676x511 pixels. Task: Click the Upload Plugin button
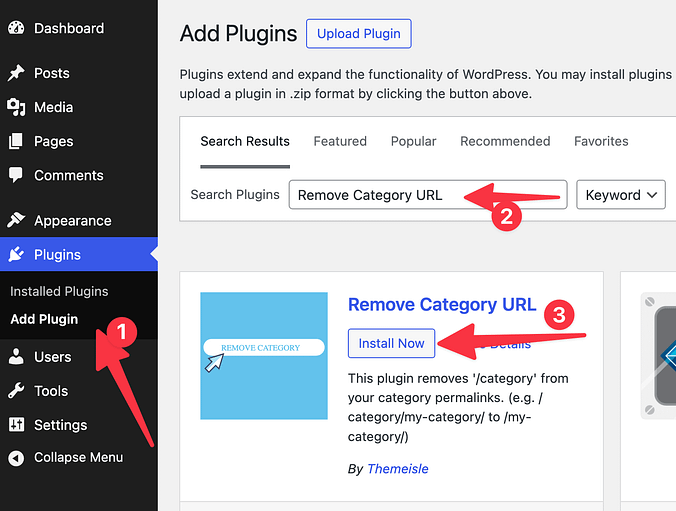(358, 34)
